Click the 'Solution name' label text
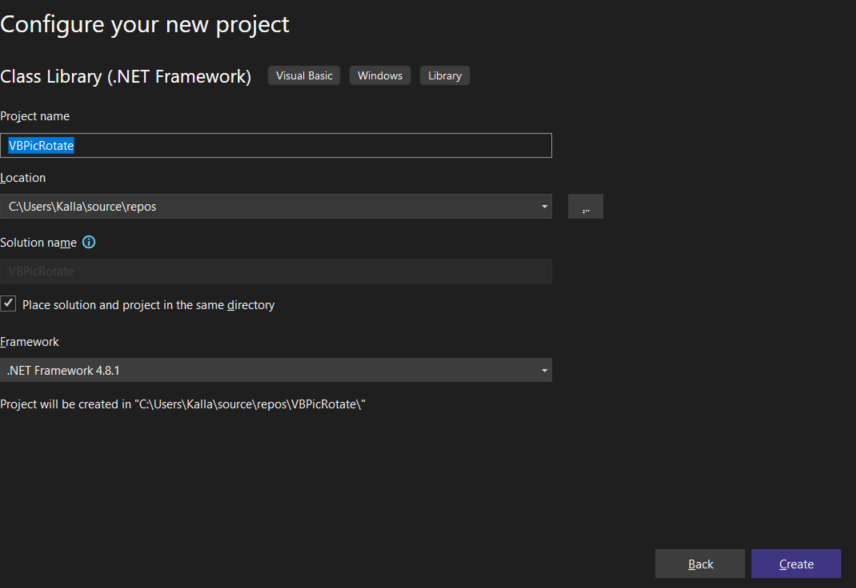This screenshot has width=856, height=588. click(38, 243)
